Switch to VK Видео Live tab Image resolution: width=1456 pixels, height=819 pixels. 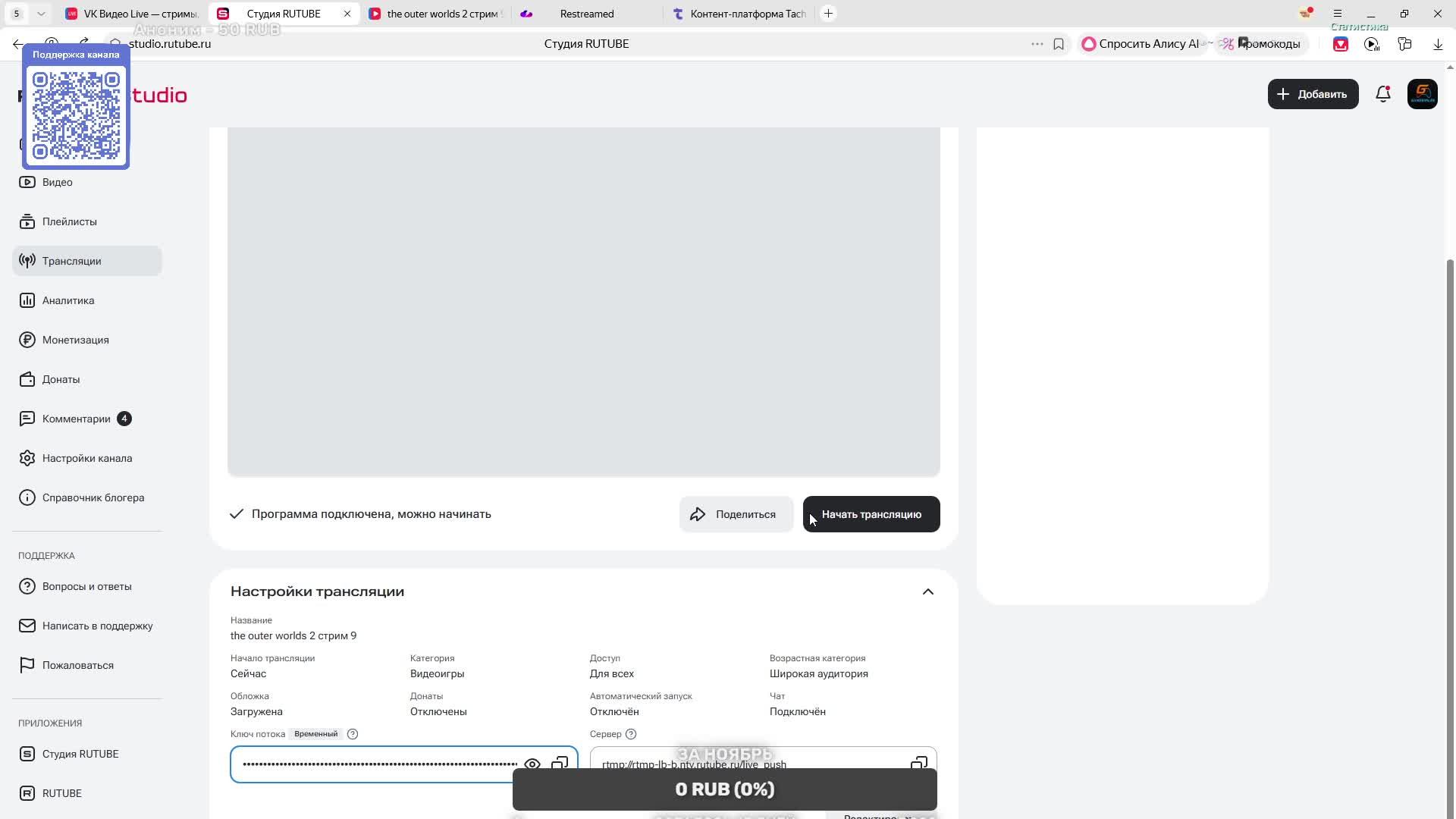click(x=133, y=14)
